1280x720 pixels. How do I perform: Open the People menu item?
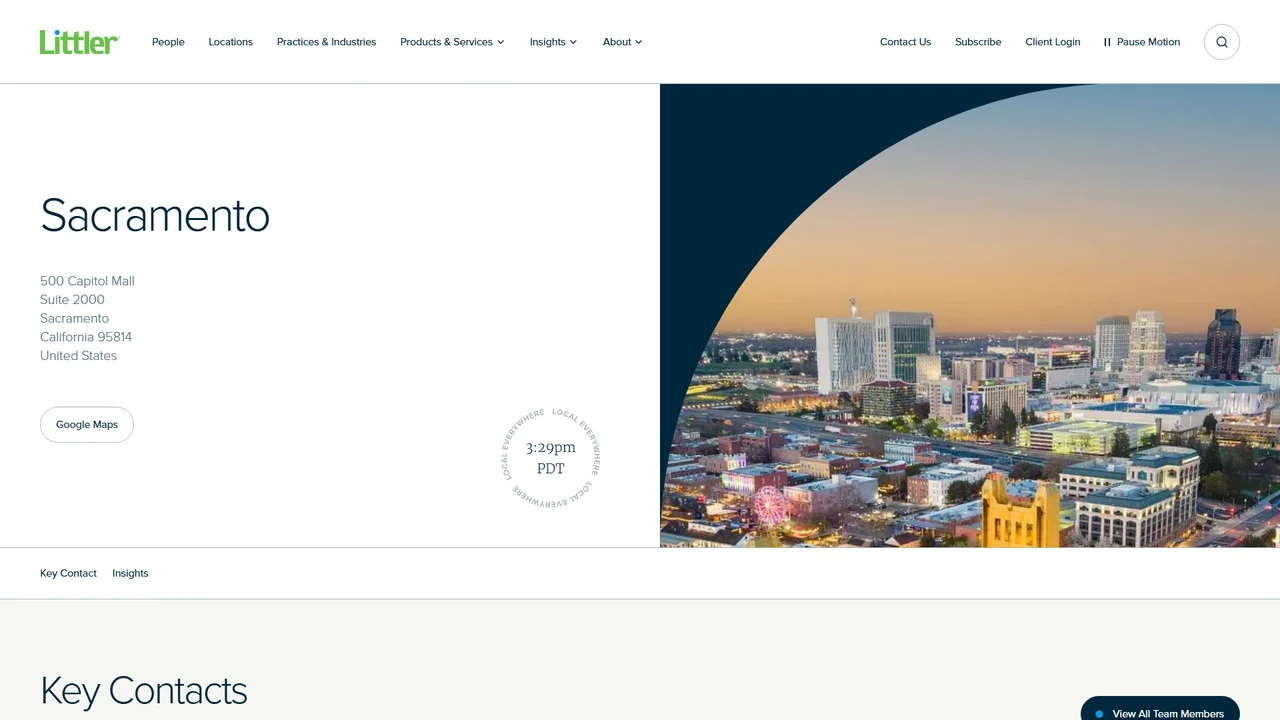click(x=168, y=42)
